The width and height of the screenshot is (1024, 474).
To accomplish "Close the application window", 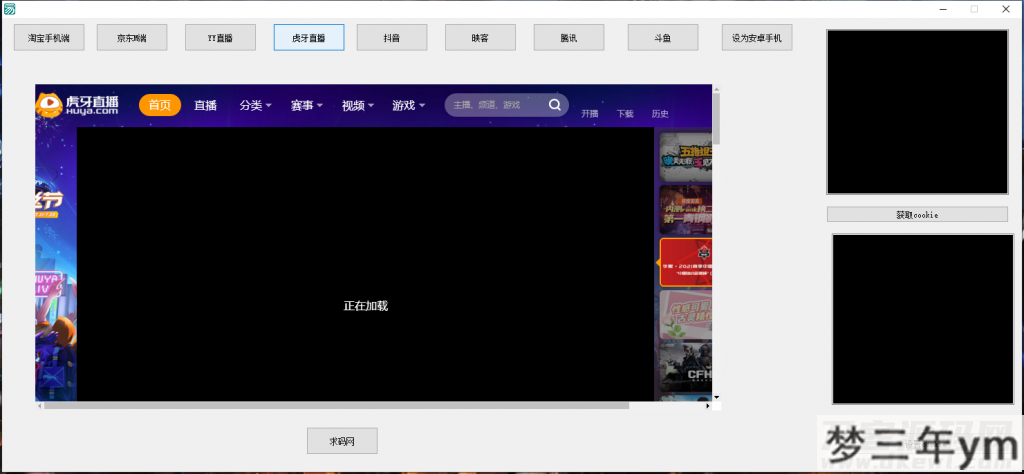I will [x=1005, y=9].
